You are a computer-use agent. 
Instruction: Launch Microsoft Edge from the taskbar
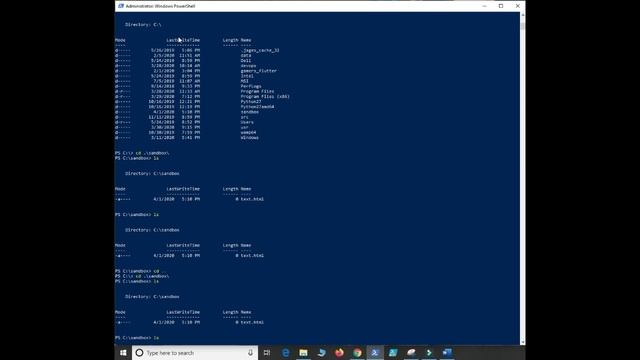click(x=285, y=353)
